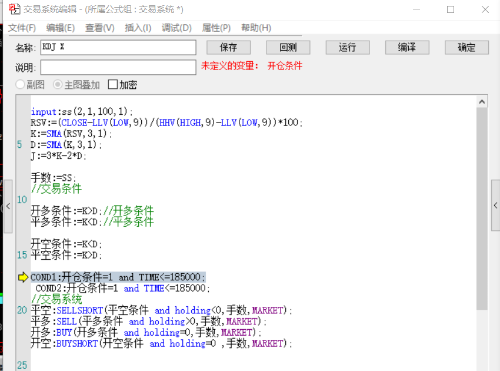This screenshot has width=500, height=371.
Task: Open the 帮助(H) menu
Action: click(256, 28)
